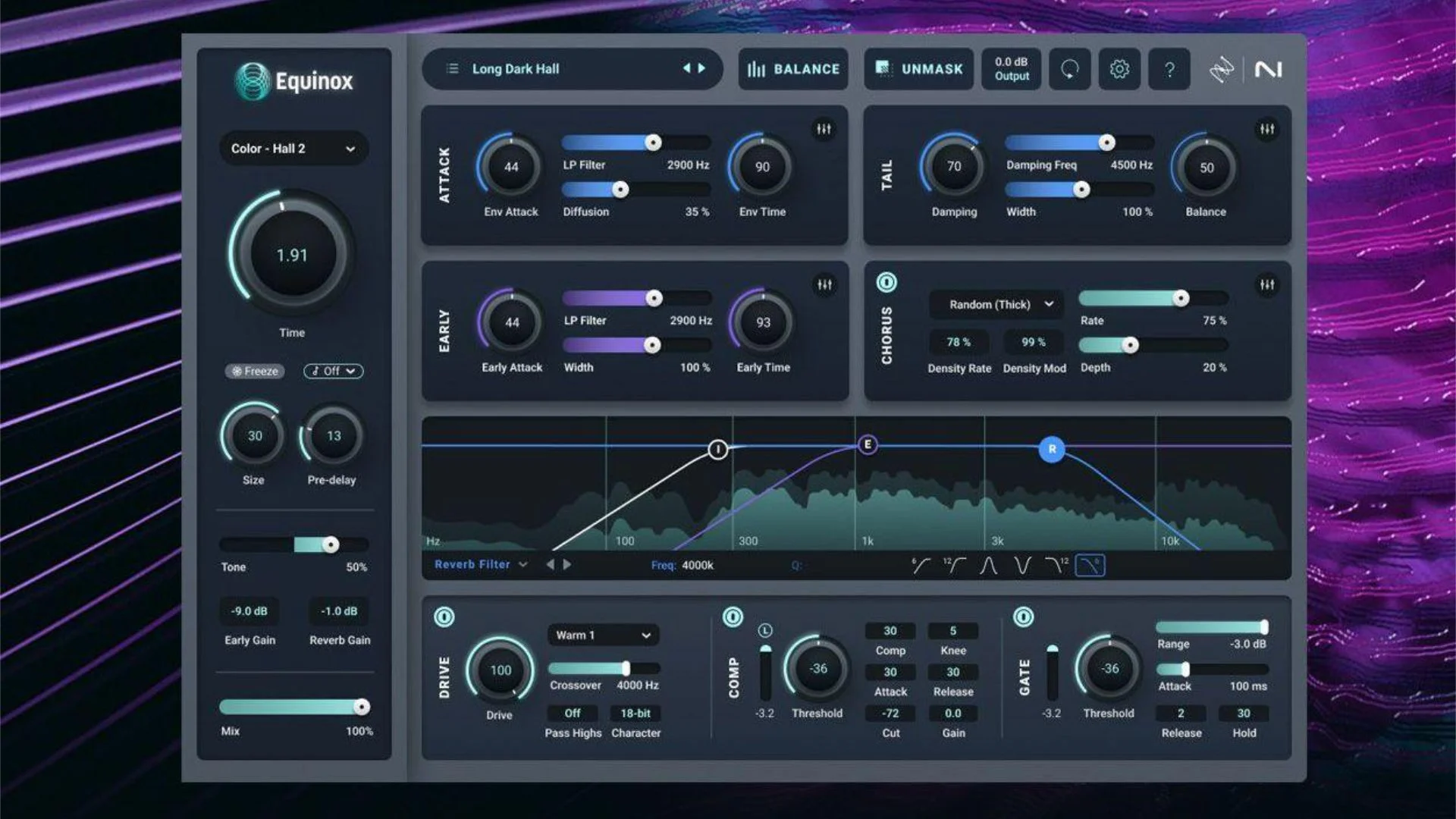Toggle the Drive section power button
This screenshot has width=1456, height=819.
(x=446, y=617)
